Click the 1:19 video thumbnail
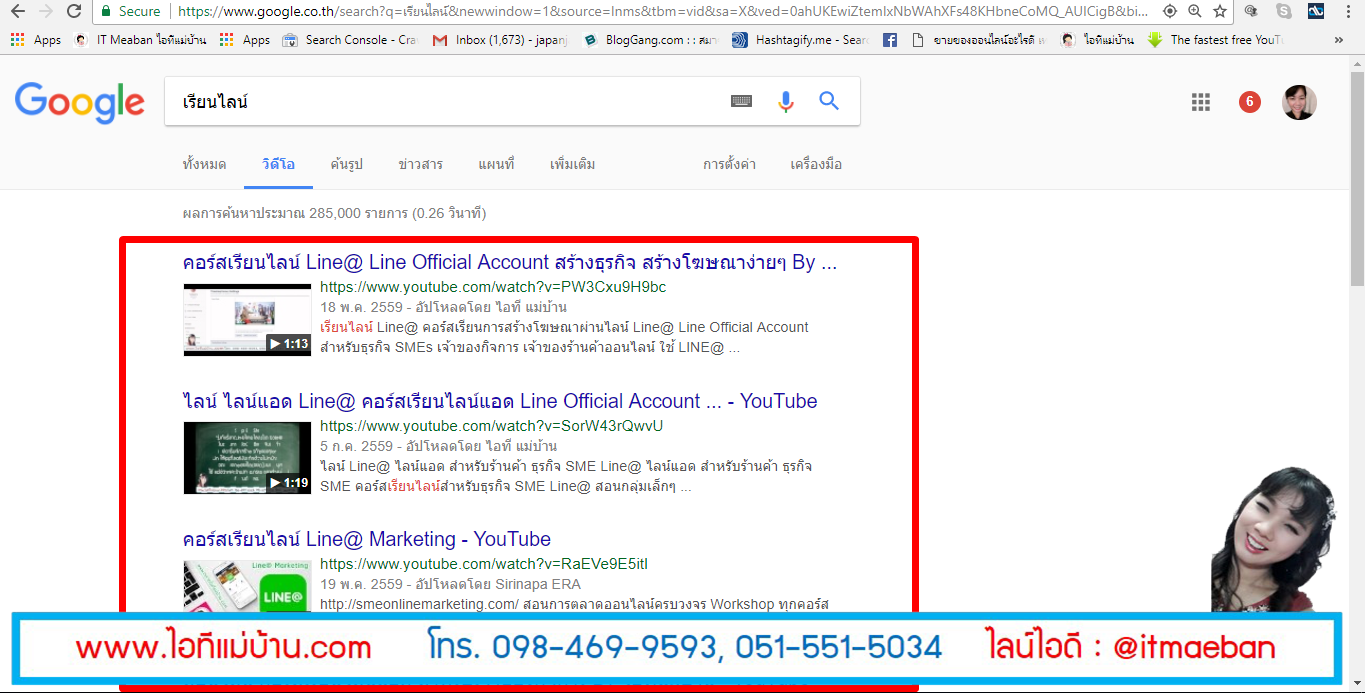This screenshot has height=693, width=1365. click(x=247, y=457)
